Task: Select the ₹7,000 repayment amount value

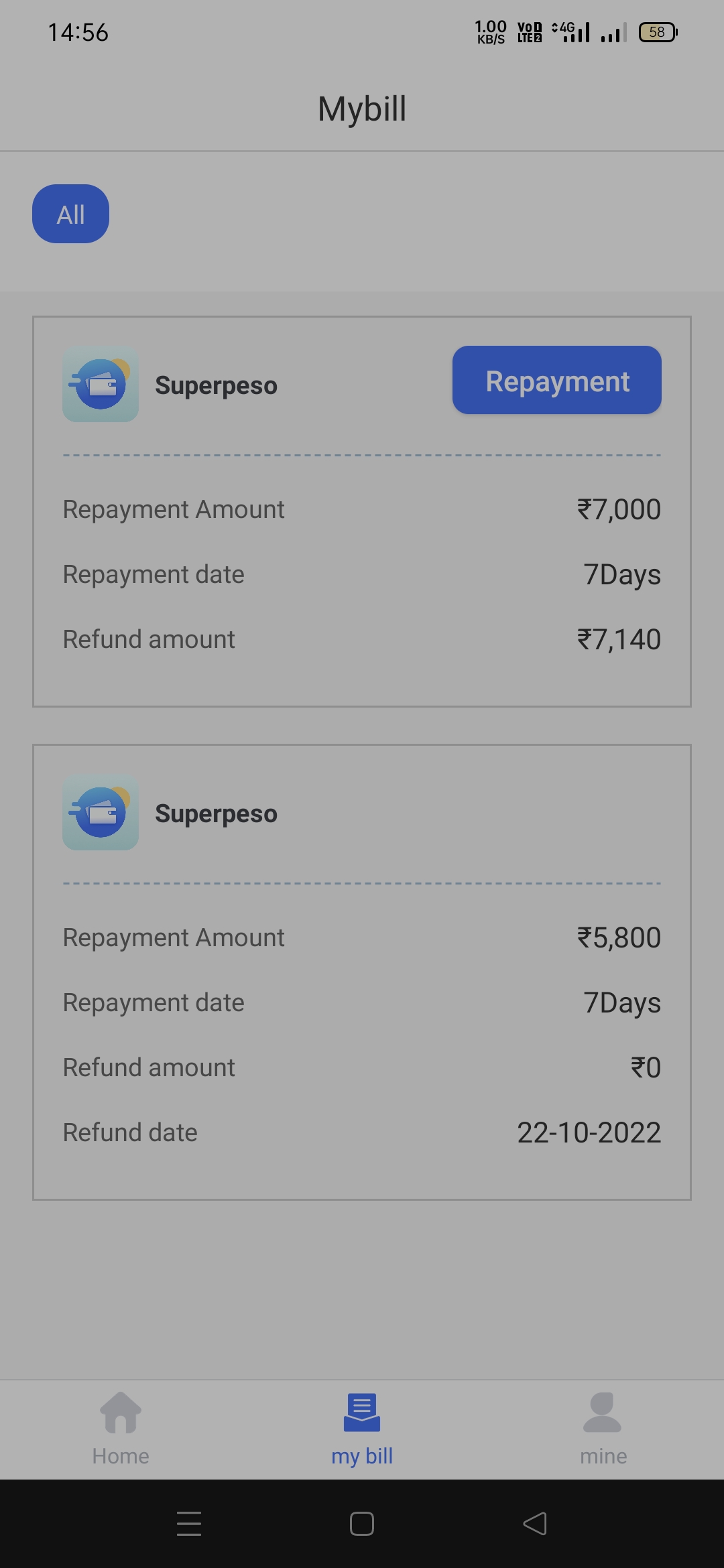Action: 619,509
